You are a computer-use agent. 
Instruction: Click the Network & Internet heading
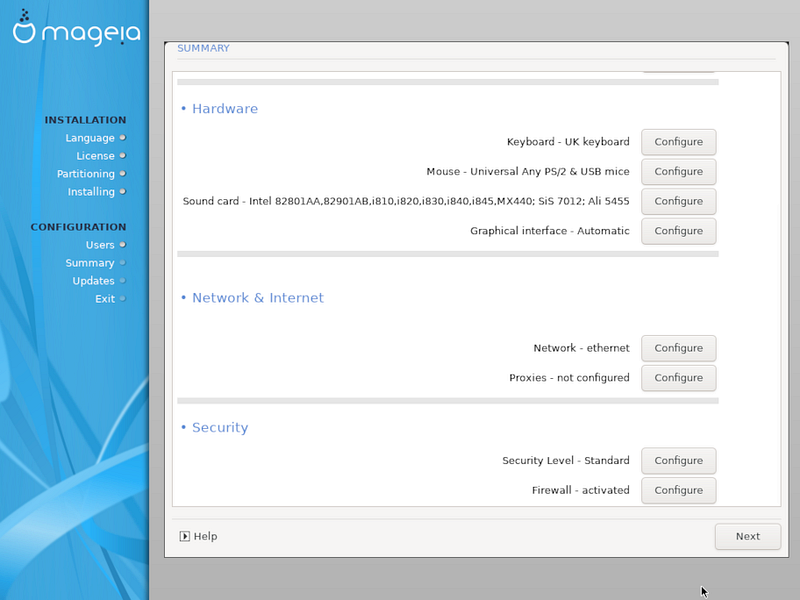coord(258,297)
